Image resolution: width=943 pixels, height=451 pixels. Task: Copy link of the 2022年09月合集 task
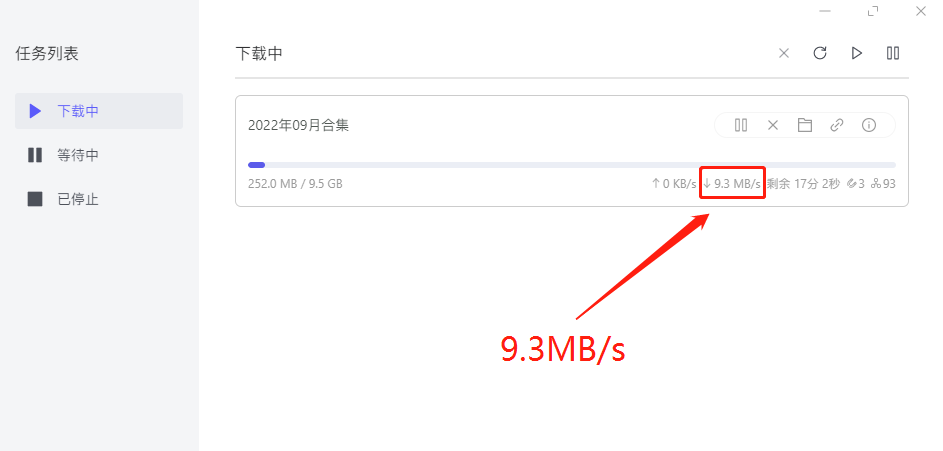tap(837, 125)
